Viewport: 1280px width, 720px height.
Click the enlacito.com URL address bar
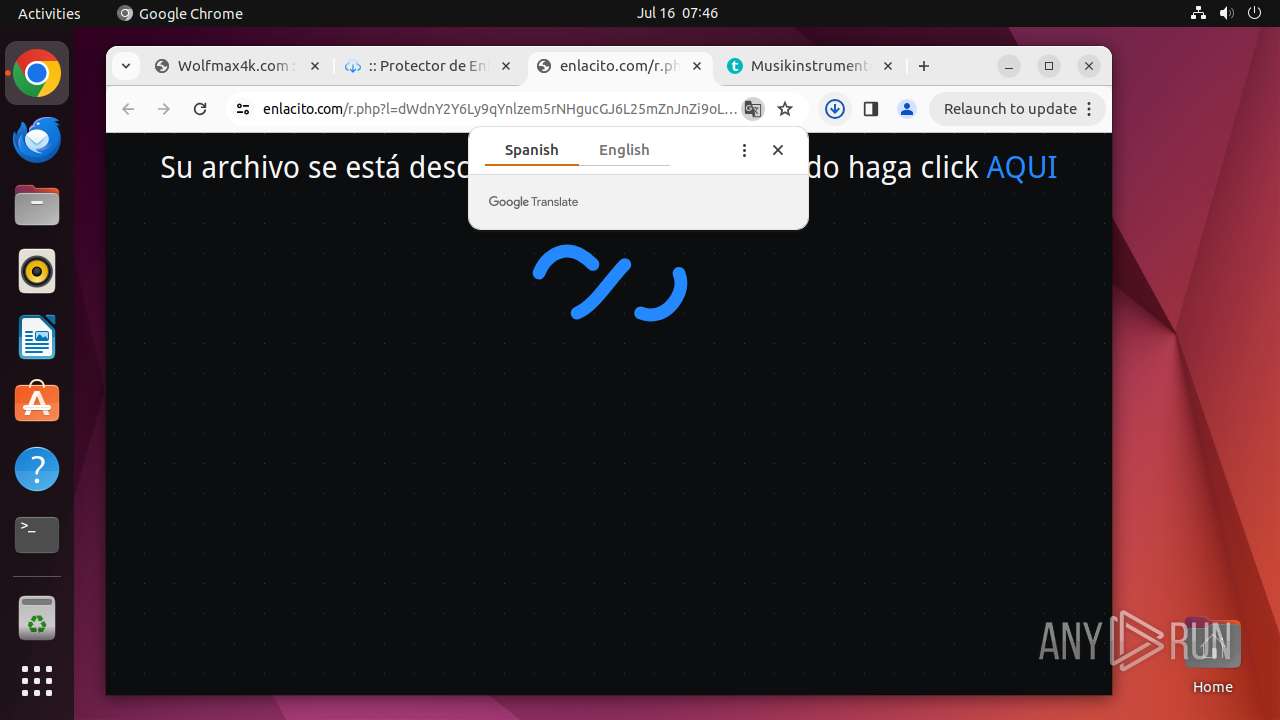tap(500, 109)
